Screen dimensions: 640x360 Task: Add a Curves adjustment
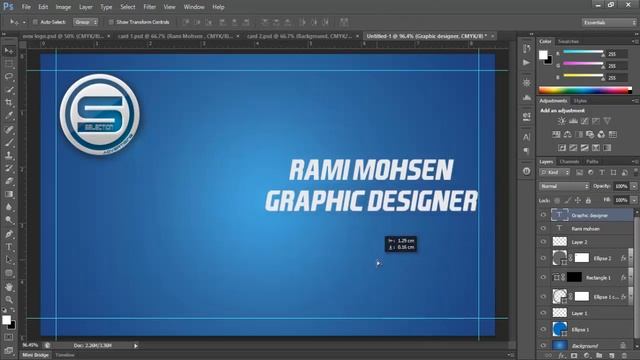point(584,121)
